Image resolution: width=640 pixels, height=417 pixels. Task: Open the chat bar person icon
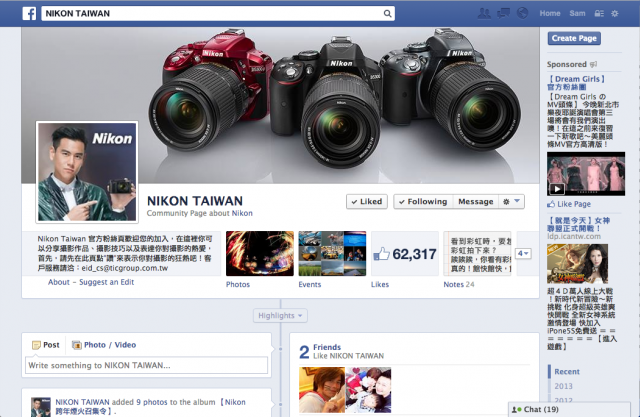(516, 410)
